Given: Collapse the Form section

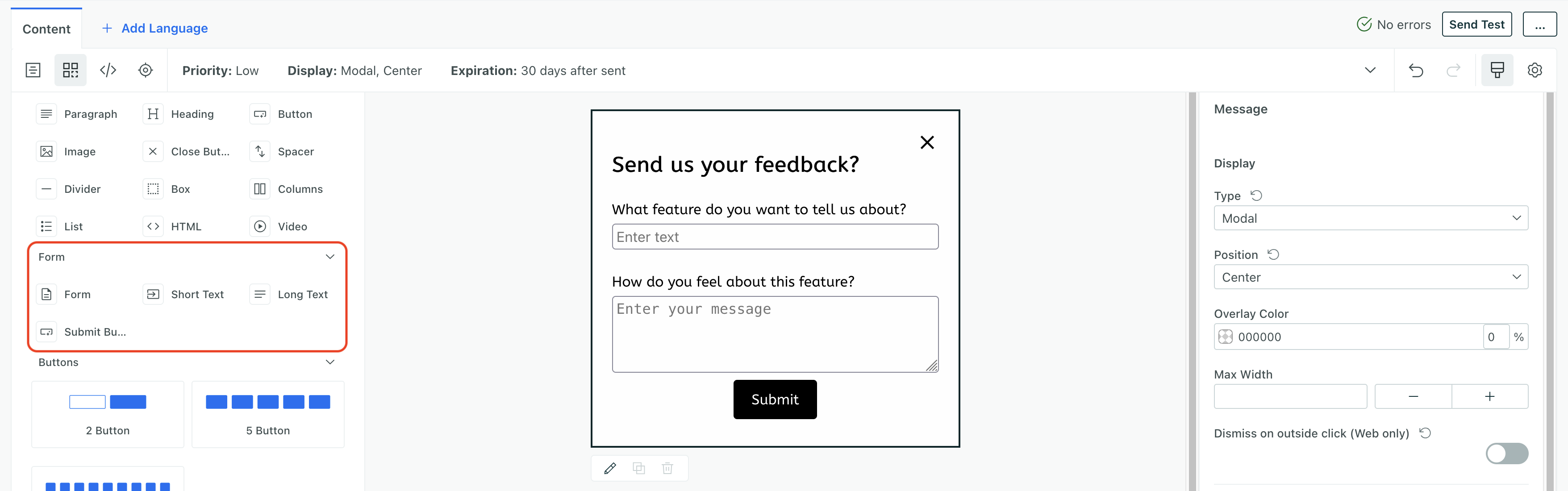Looking at the screenshot, I should click(x=329, y=256).
